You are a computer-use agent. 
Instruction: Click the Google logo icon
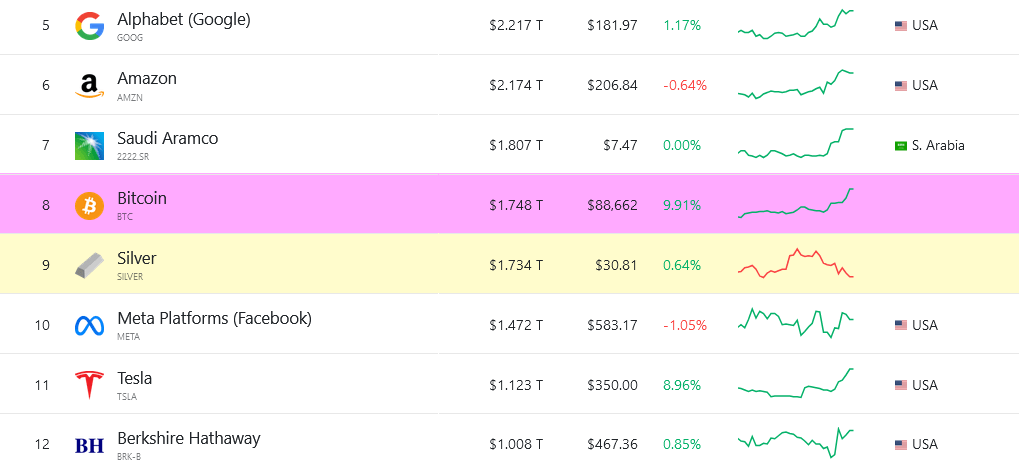pyautogui.click(x=90, y=26)
